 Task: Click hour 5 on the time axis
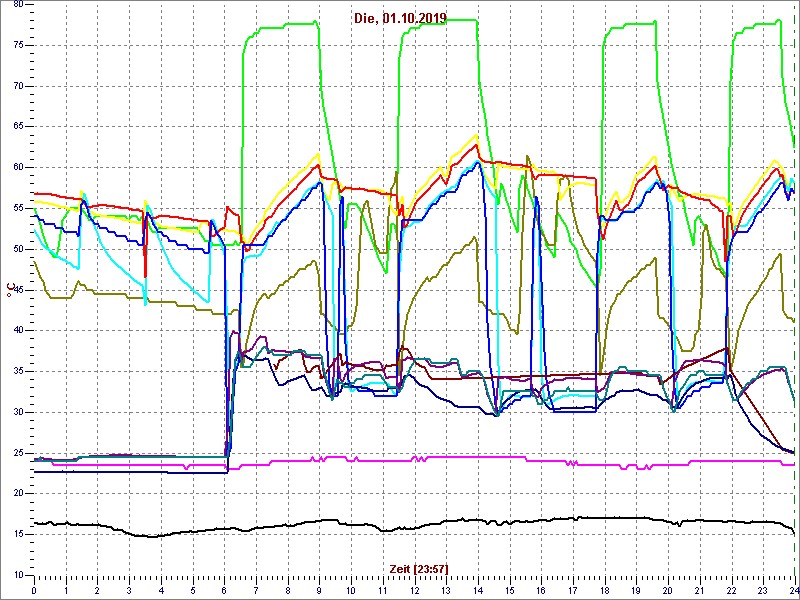pyautogui.click(x=192, y=590)
